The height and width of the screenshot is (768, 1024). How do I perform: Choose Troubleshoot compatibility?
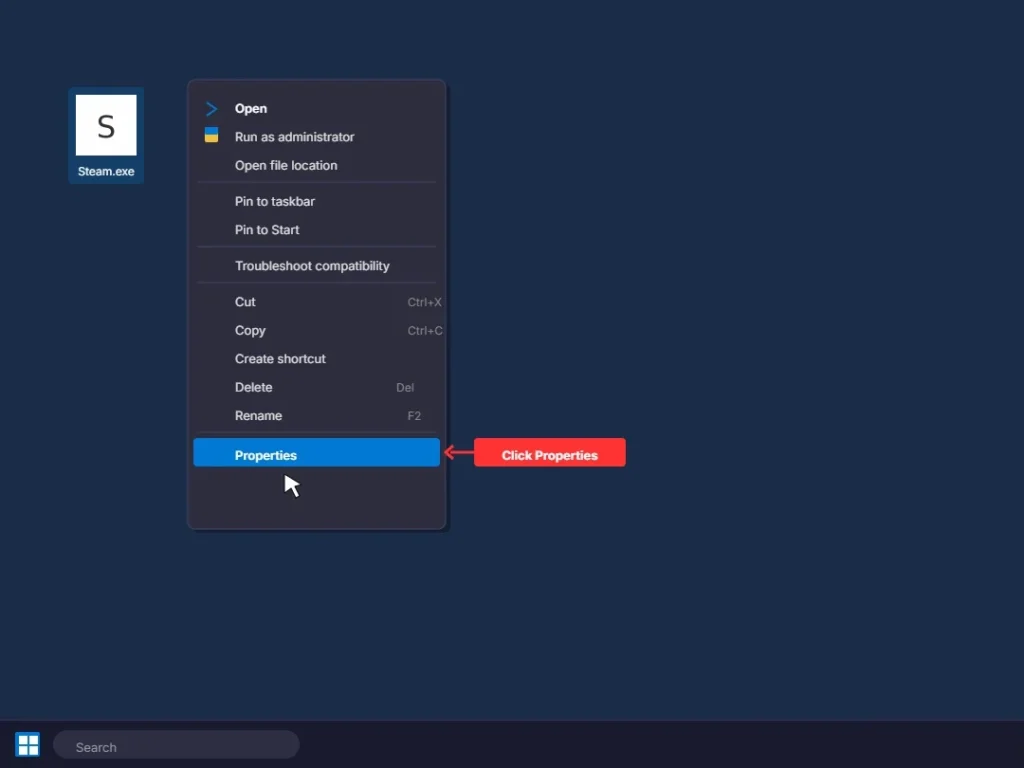(312, 265)
